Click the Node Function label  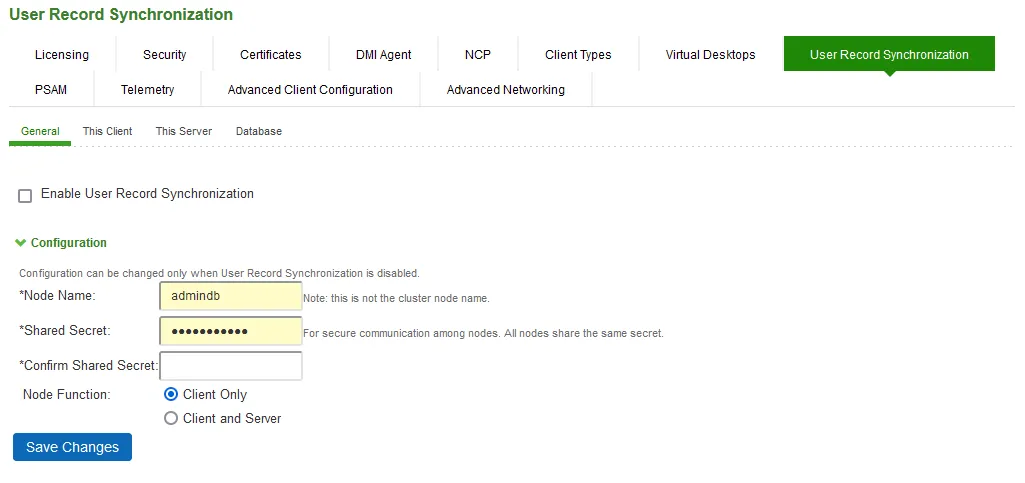pos(67,395)
